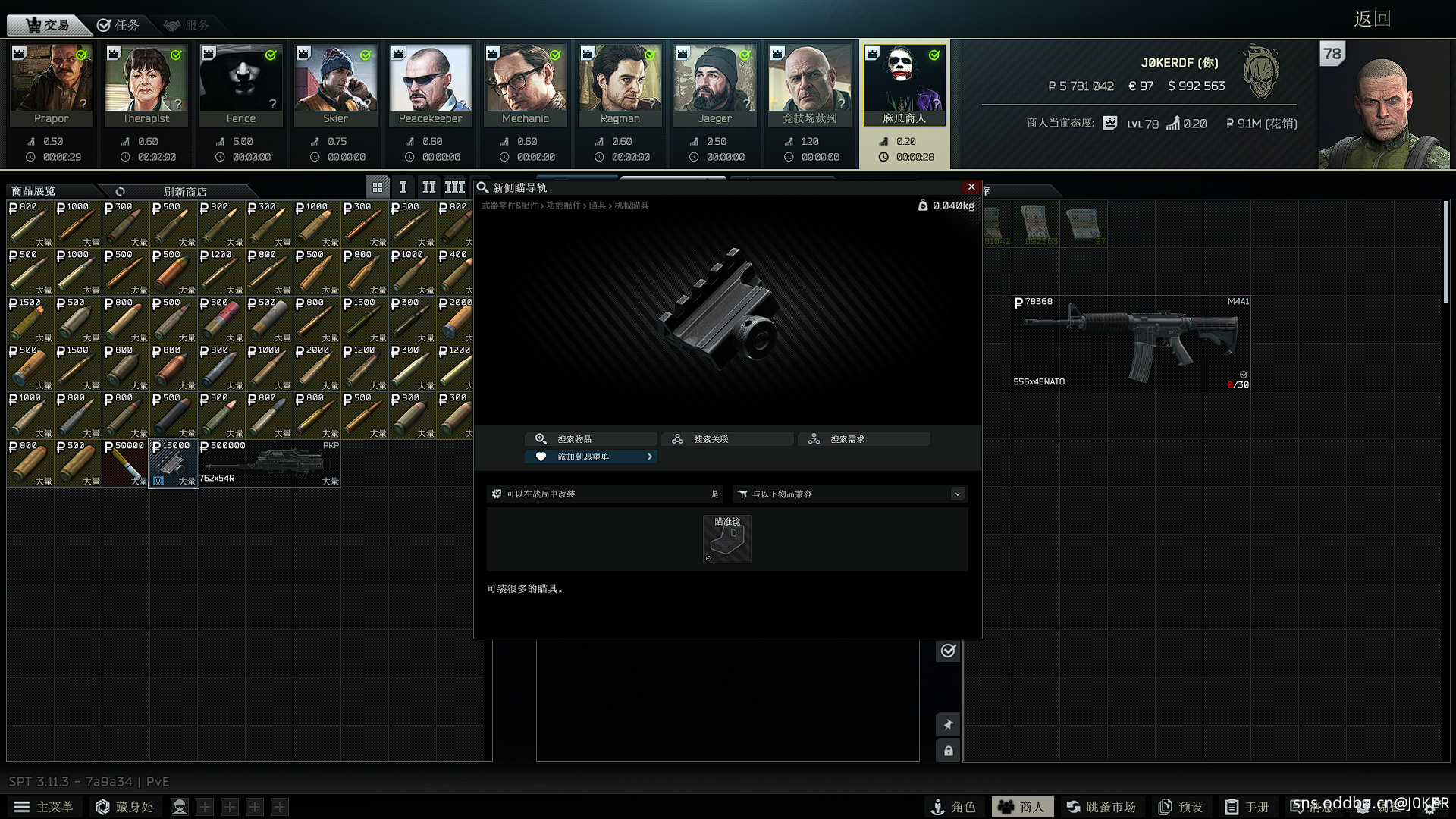Click the 瞄准镜 sight slot
1456x819 pixels.
click(727, 539)
